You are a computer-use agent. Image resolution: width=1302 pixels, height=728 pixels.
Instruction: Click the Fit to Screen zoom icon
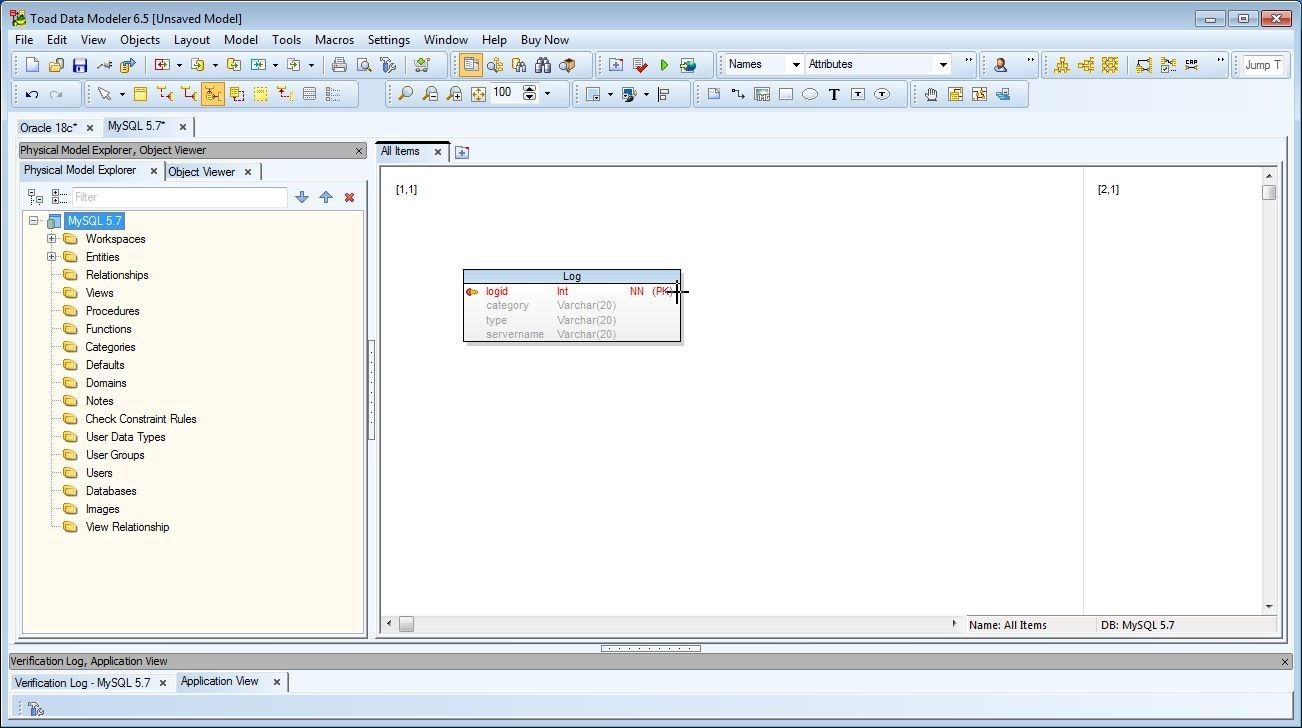pos(478,94)
